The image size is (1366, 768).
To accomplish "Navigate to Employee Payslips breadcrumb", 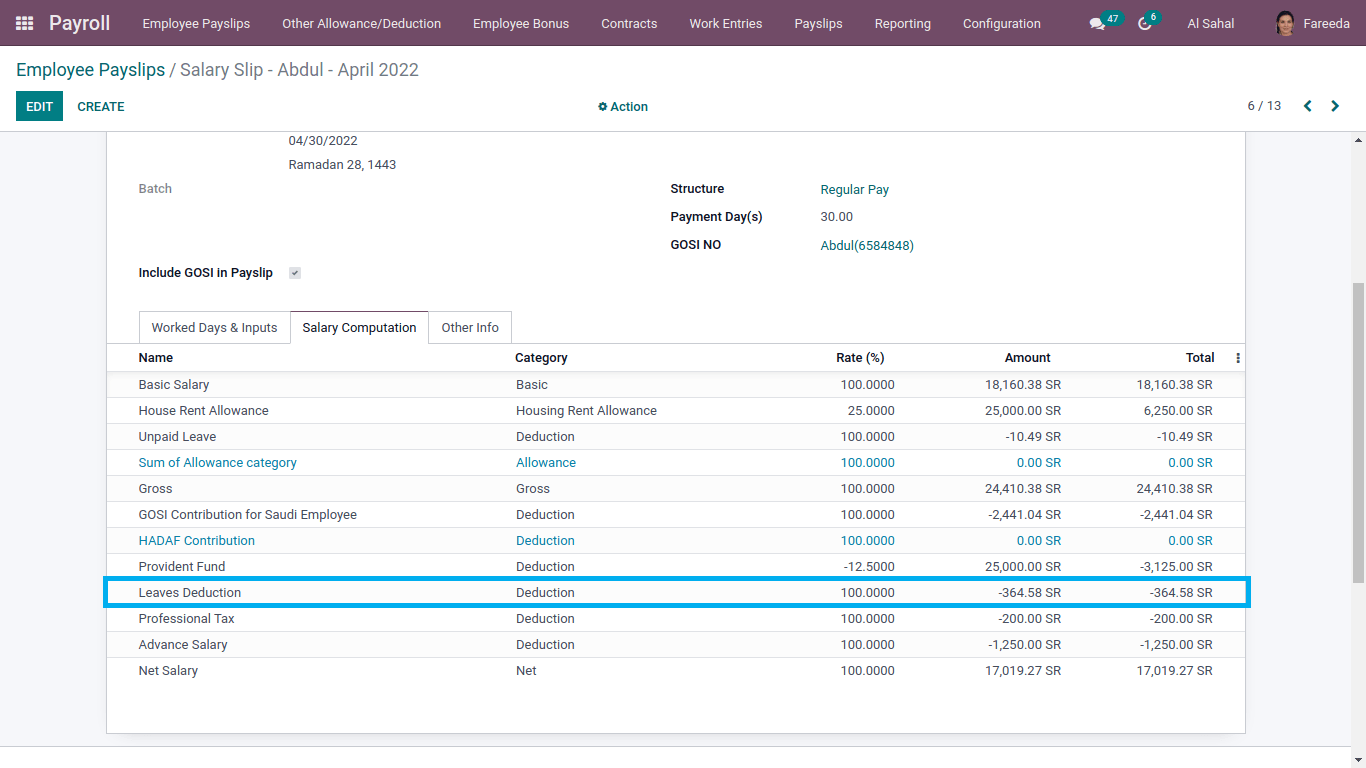I will (x=90, y=70).
